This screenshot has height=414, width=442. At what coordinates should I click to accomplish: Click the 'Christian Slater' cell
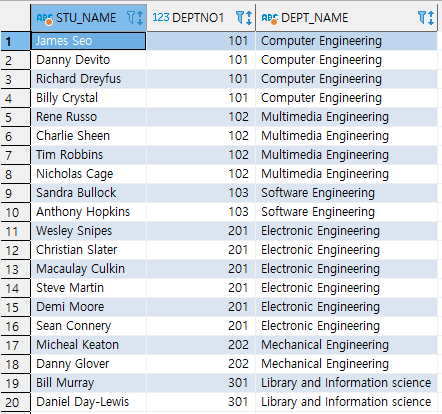(88, 250)
